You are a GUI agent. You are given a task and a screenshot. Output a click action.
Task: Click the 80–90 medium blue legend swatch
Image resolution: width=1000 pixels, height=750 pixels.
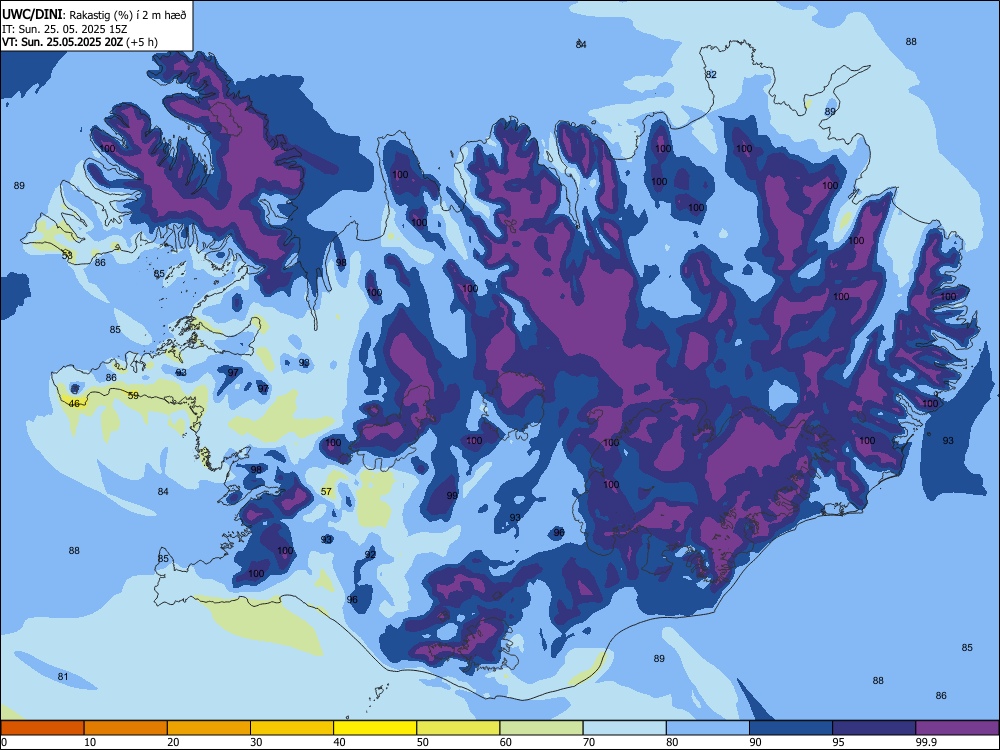(708, 728)
